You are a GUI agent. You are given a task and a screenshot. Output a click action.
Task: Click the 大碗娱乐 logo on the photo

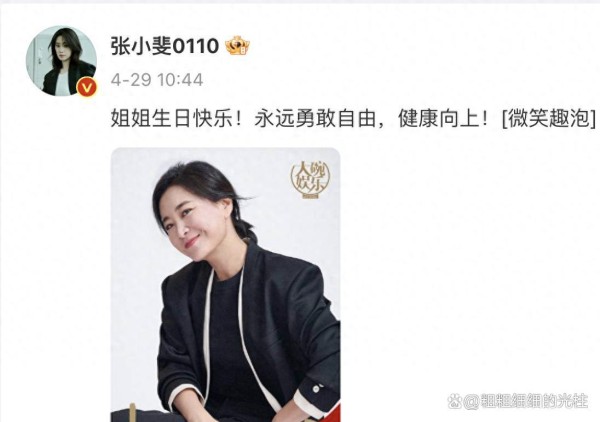310,180
